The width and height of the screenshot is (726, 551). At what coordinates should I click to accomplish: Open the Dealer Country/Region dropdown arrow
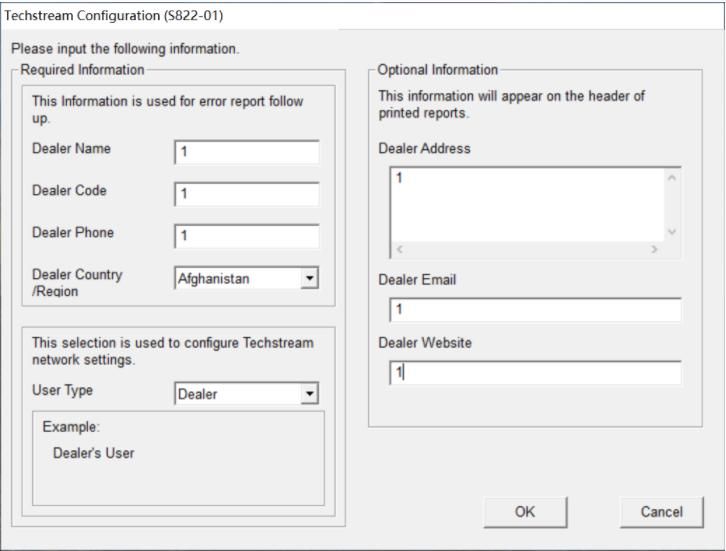click(309, 278)
